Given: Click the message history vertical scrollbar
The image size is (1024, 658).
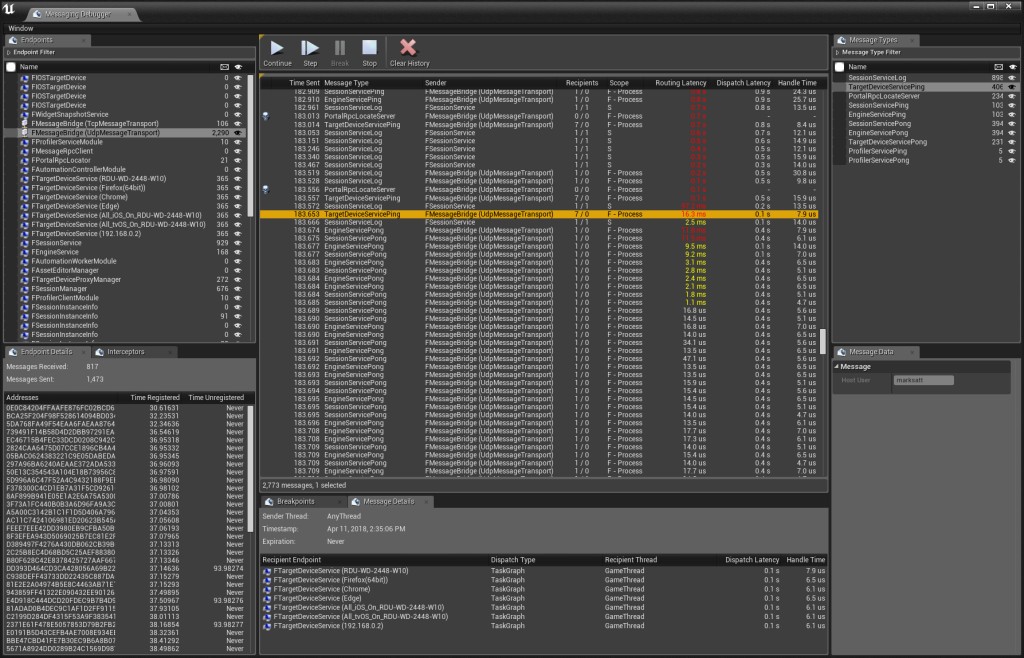Looking at the screenshot, I should (x=823, y=341).
